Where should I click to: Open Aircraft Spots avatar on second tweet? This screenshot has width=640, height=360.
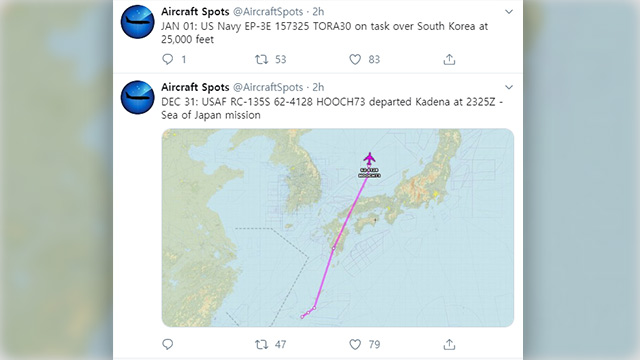pyautogui.click(x=138, y=97)
